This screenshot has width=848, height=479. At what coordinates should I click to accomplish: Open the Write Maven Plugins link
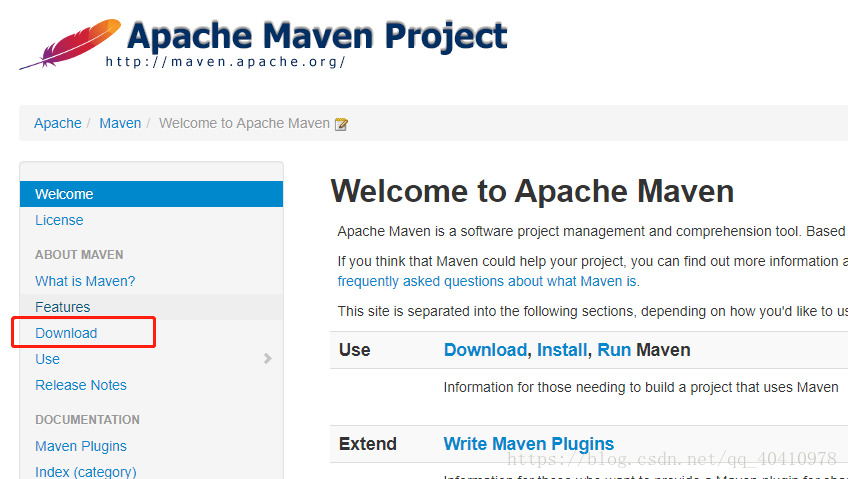528,444
